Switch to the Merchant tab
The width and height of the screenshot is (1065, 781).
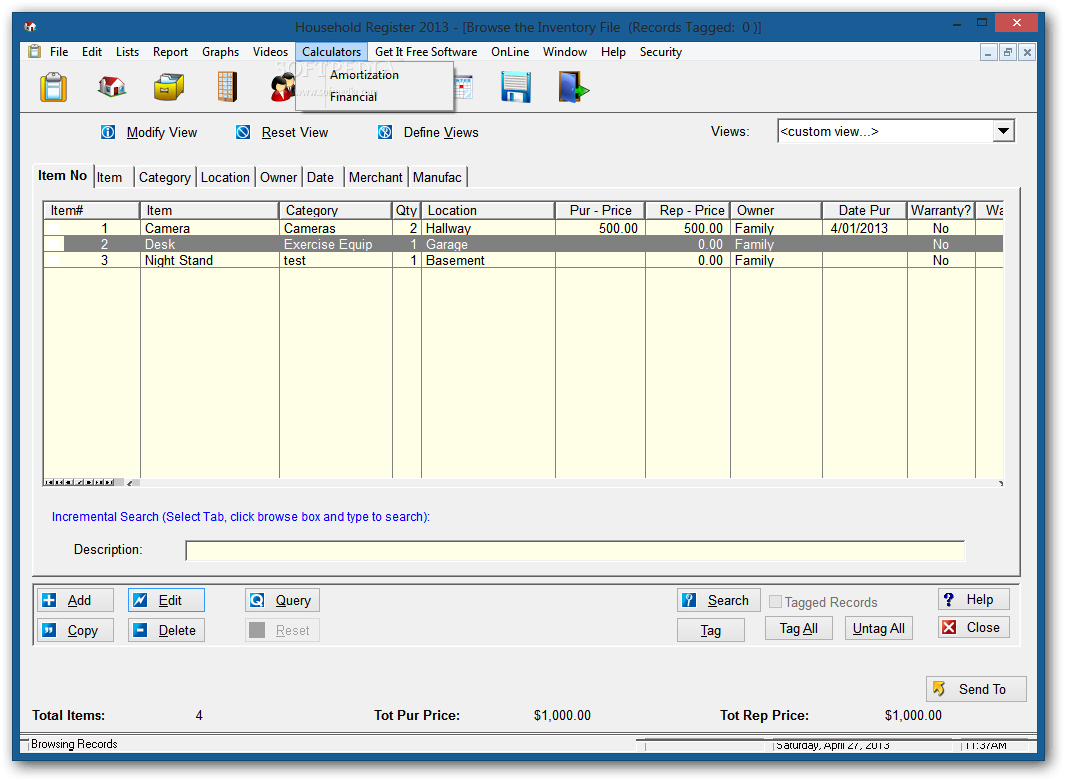pyautogui.click(x=376, y=177)
